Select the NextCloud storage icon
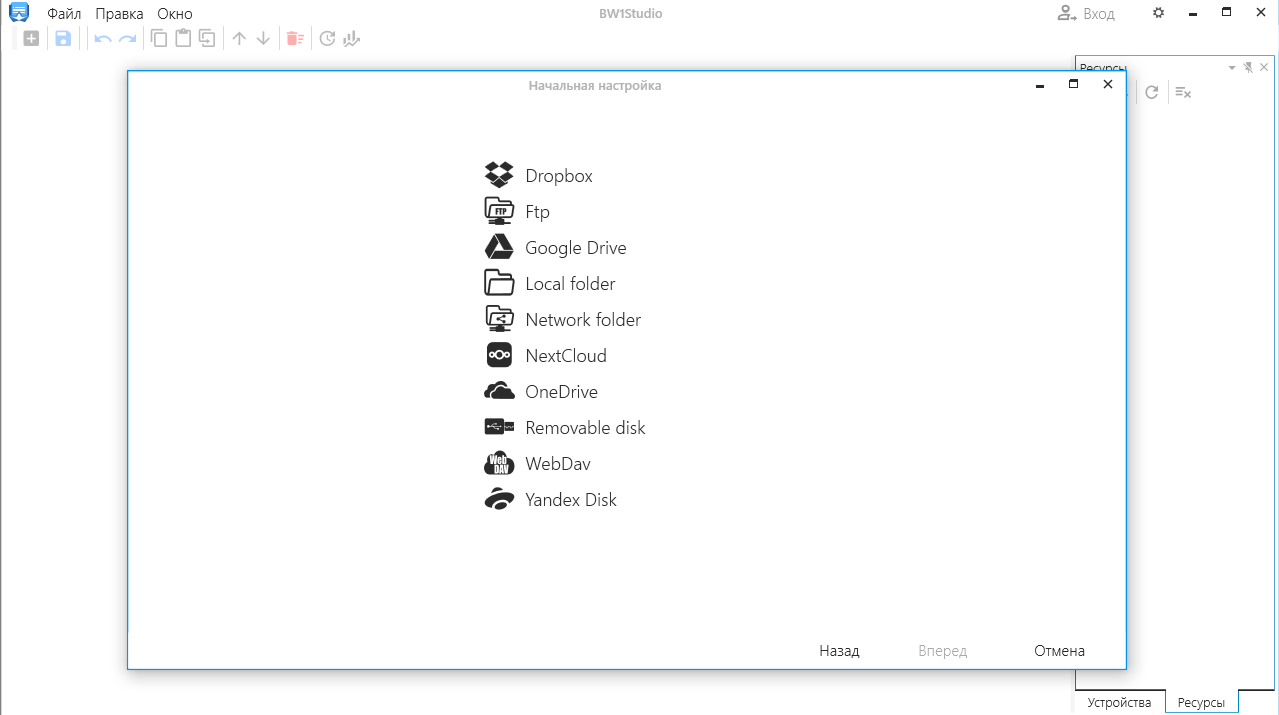Viewport: 1279px width, 715px height. click(499, 355)
